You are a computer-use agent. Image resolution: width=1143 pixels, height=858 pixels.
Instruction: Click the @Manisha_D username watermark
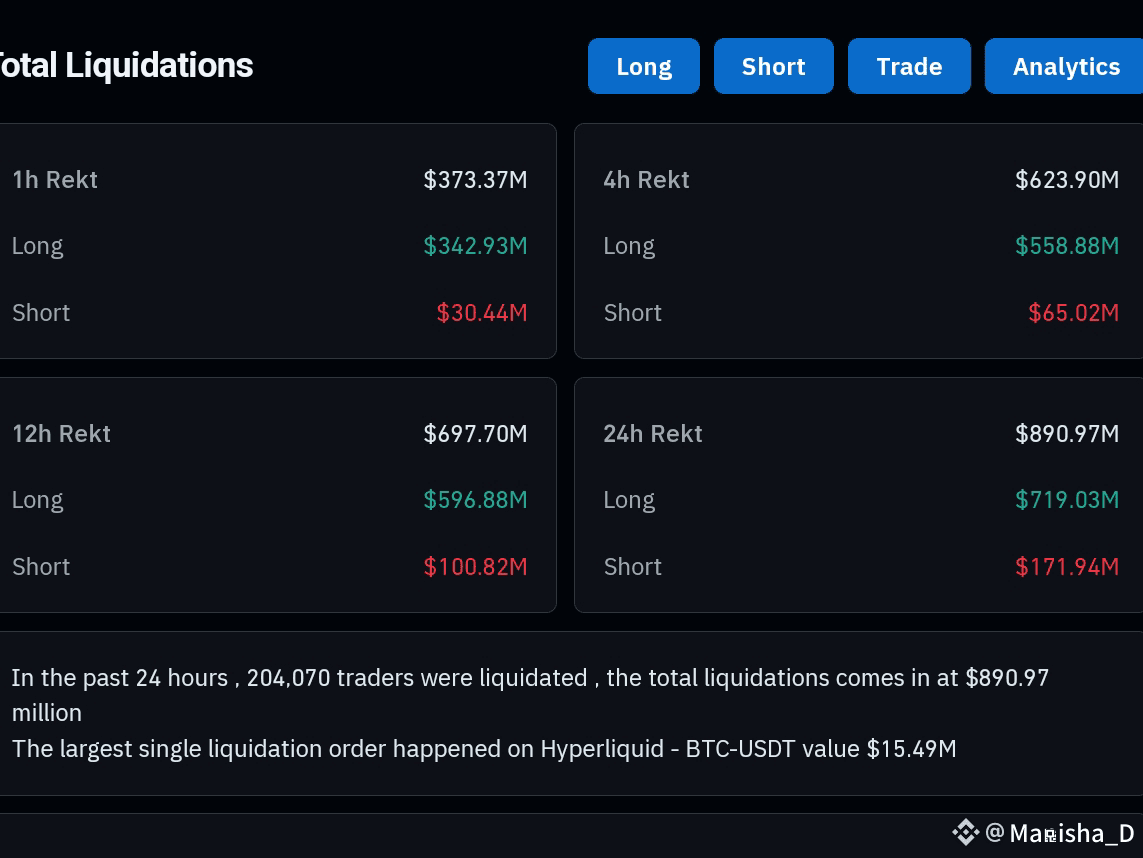1059,832
